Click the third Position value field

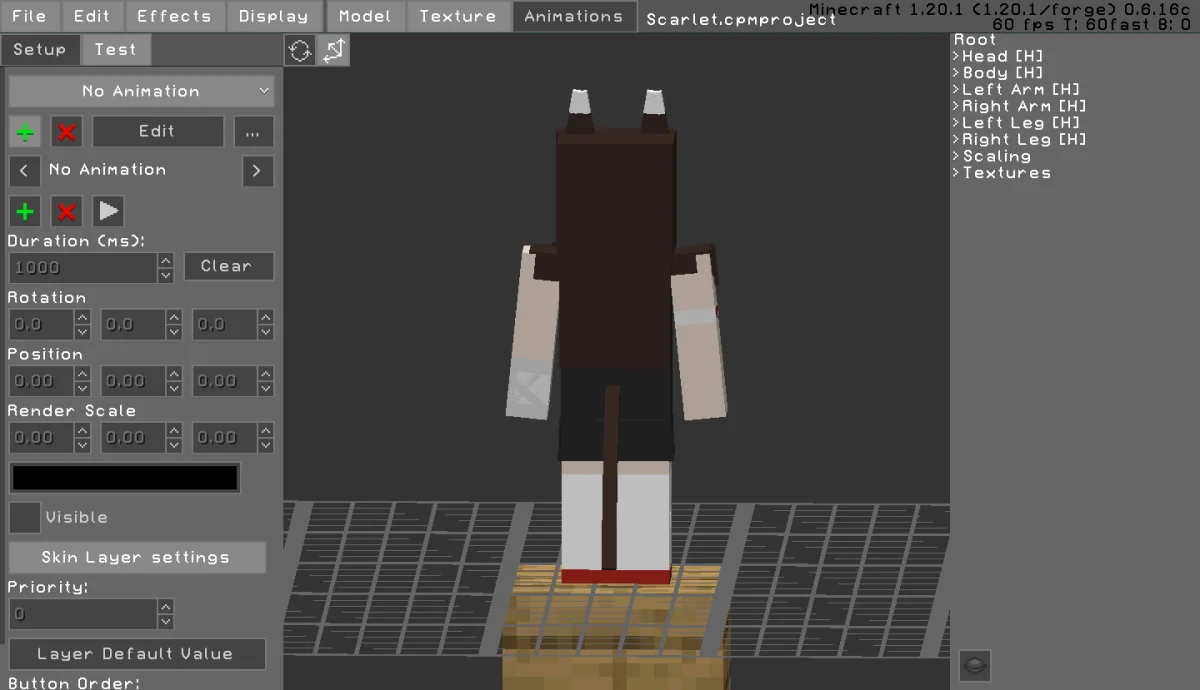click(225, 382)
